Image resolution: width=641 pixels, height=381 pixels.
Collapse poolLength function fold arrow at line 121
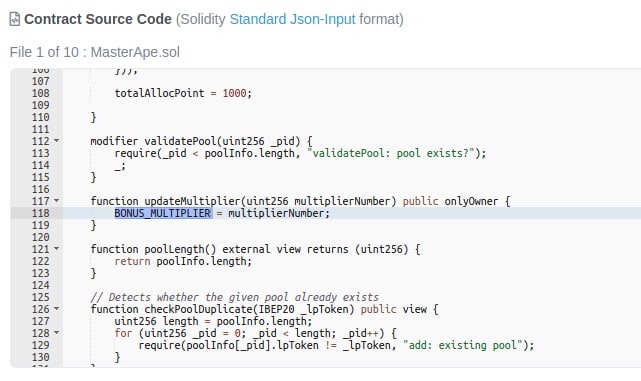pos(57,249)
